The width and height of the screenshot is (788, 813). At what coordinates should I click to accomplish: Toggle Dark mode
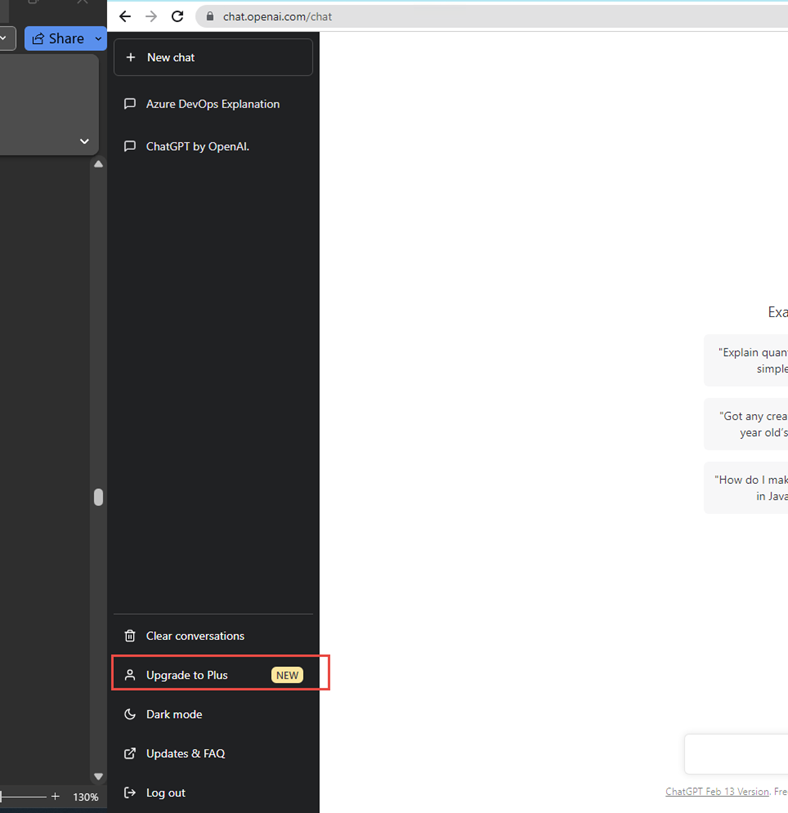213,714
